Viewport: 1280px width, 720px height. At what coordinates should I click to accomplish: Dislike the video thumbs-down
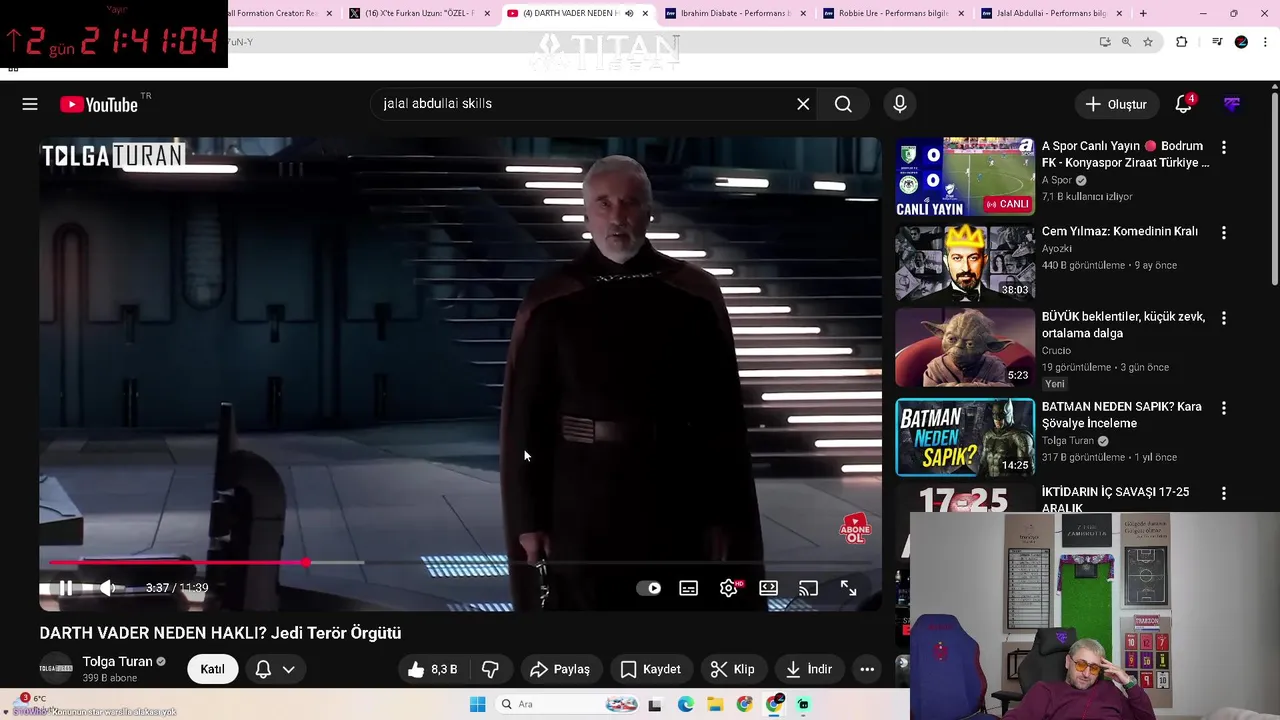pyautogui.click(x=490, y=669)
